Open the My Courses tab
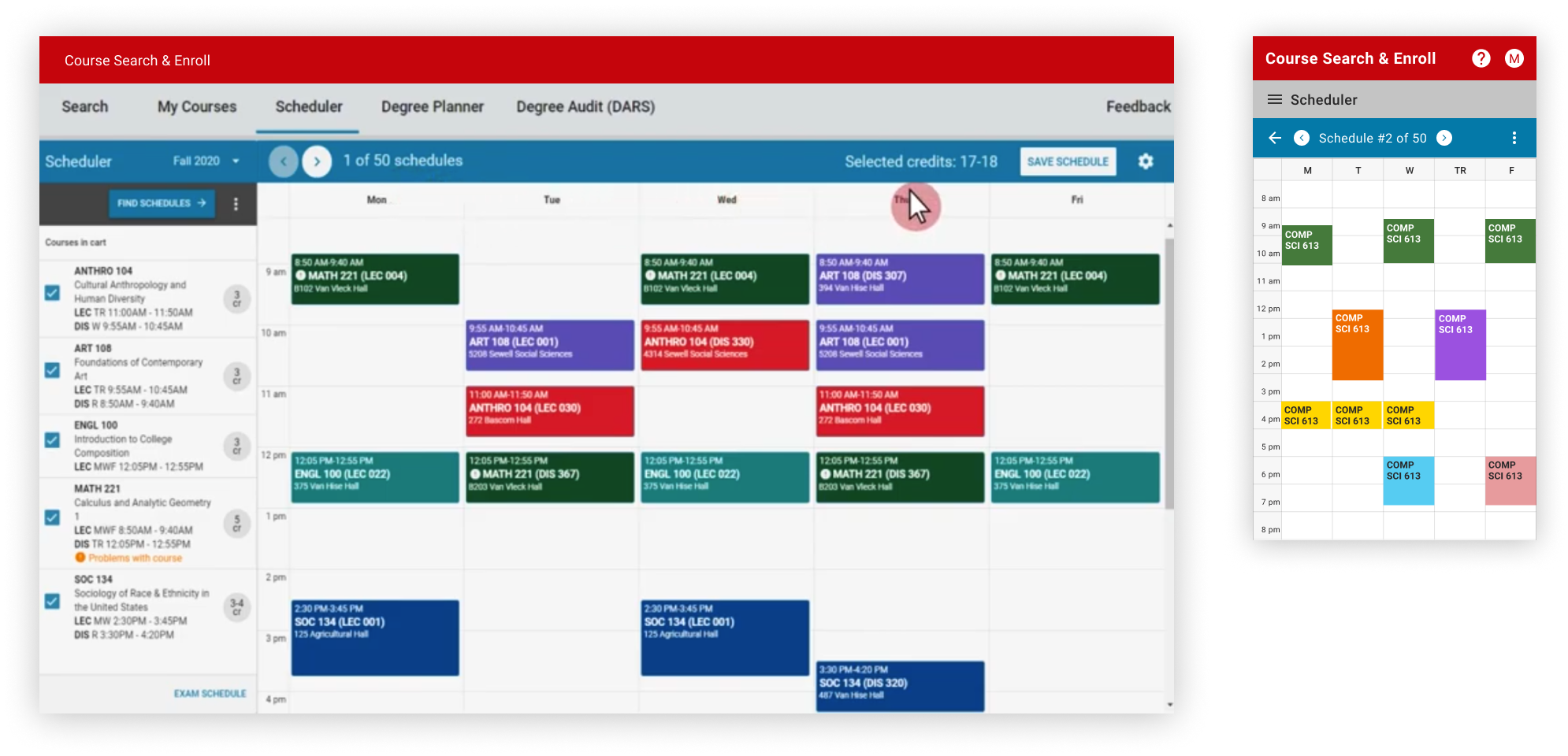1568x756 pixels. pos(196,107)
